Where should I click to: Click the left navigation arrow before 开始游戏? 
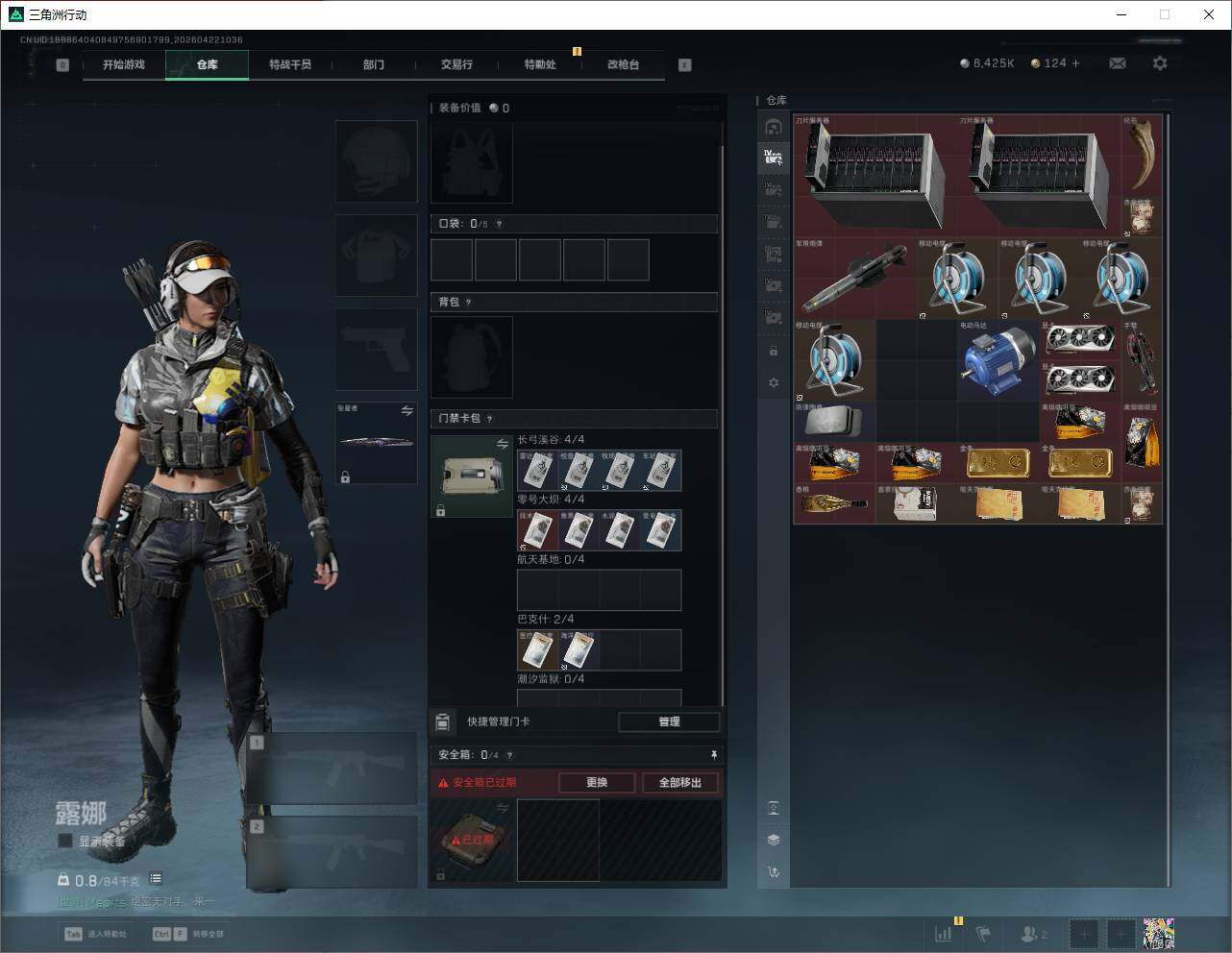[x=62, y=65]
